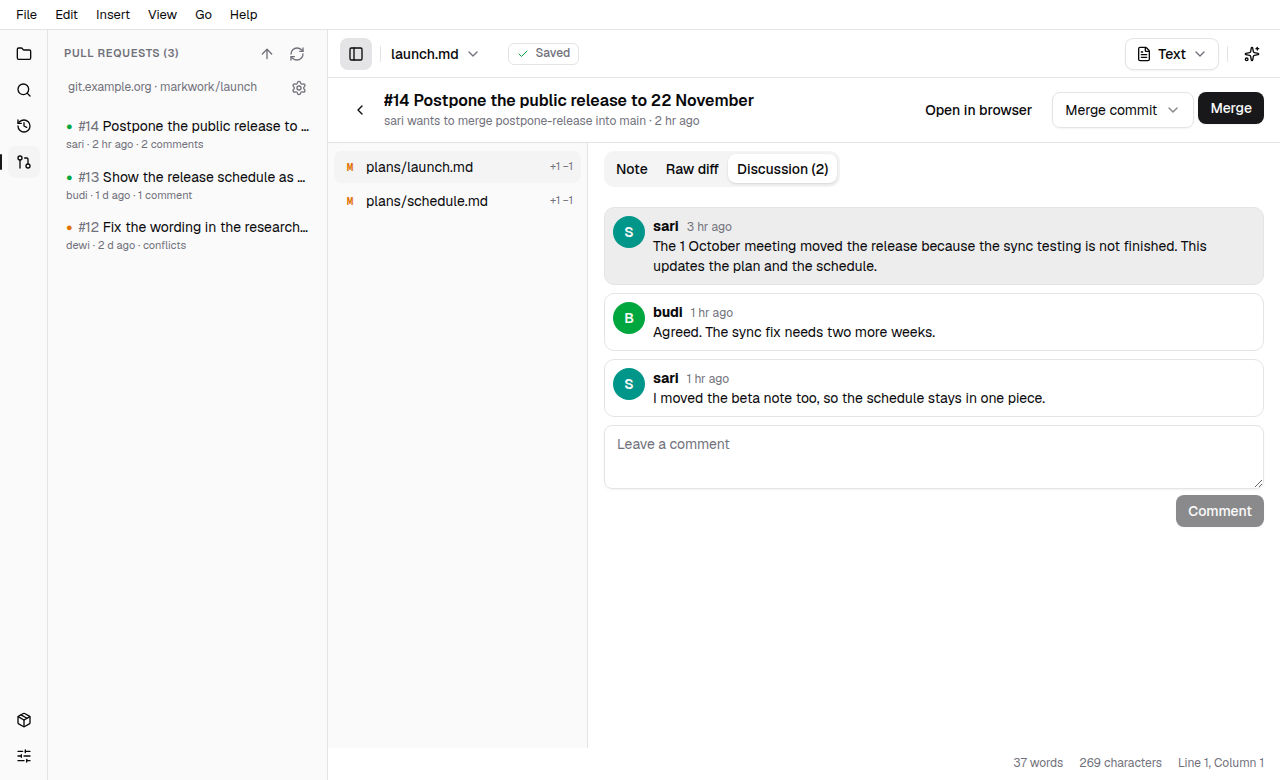Open the AI sparkle assistant icon
This screenshot has height=780, width=1280.
pos(1252,54)
